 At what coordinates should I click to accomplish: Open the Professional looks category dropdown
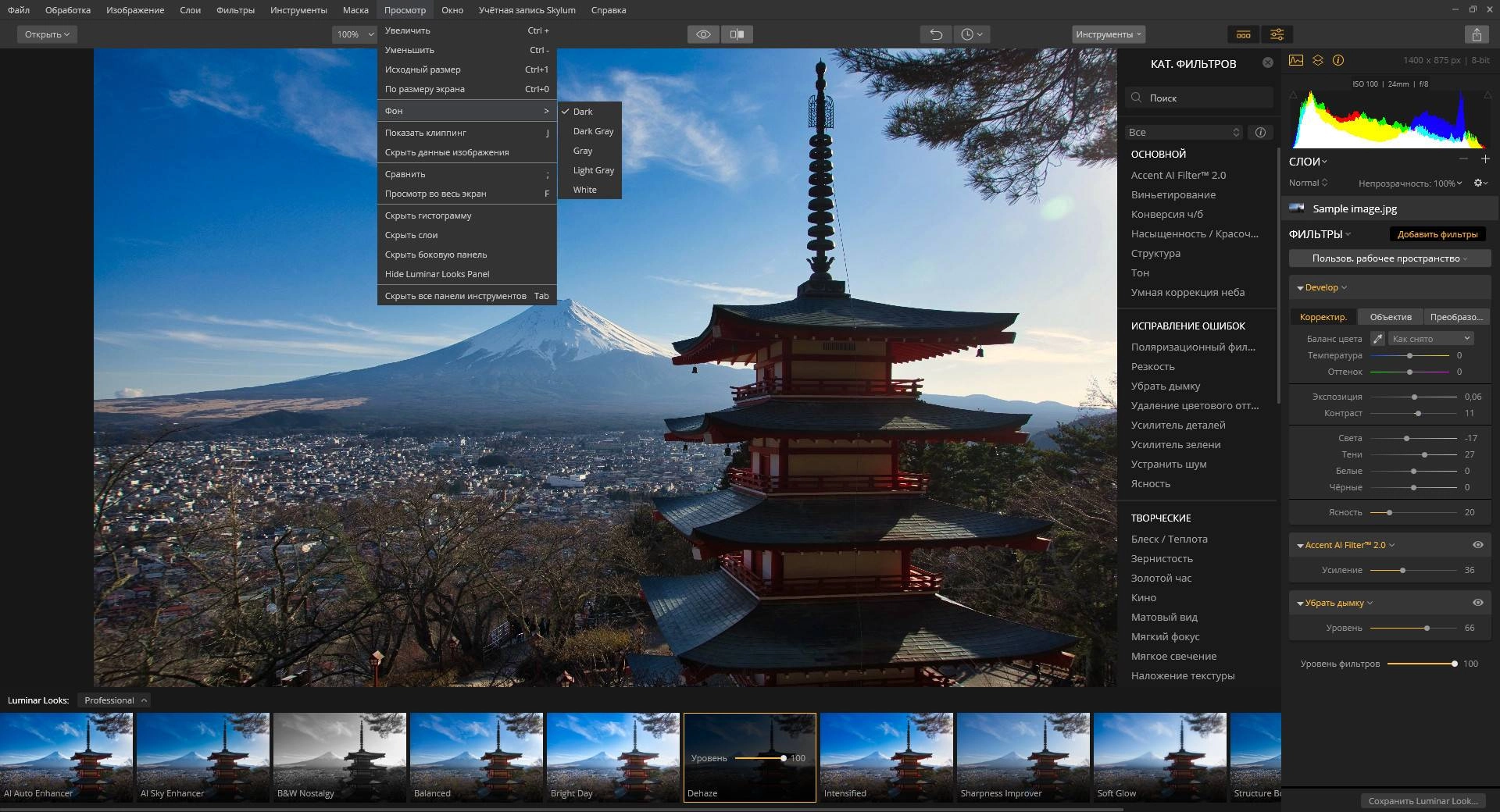115,700
